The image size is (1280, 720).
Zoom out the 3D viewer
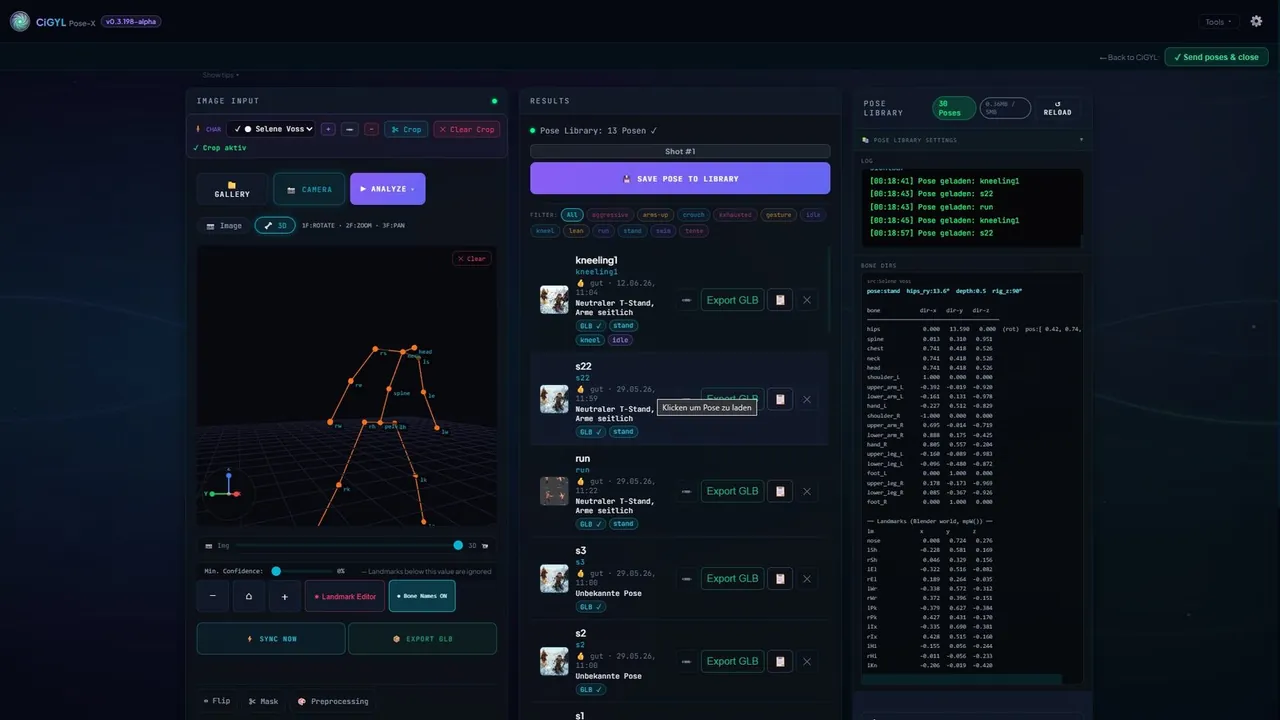tap(213, 596)
